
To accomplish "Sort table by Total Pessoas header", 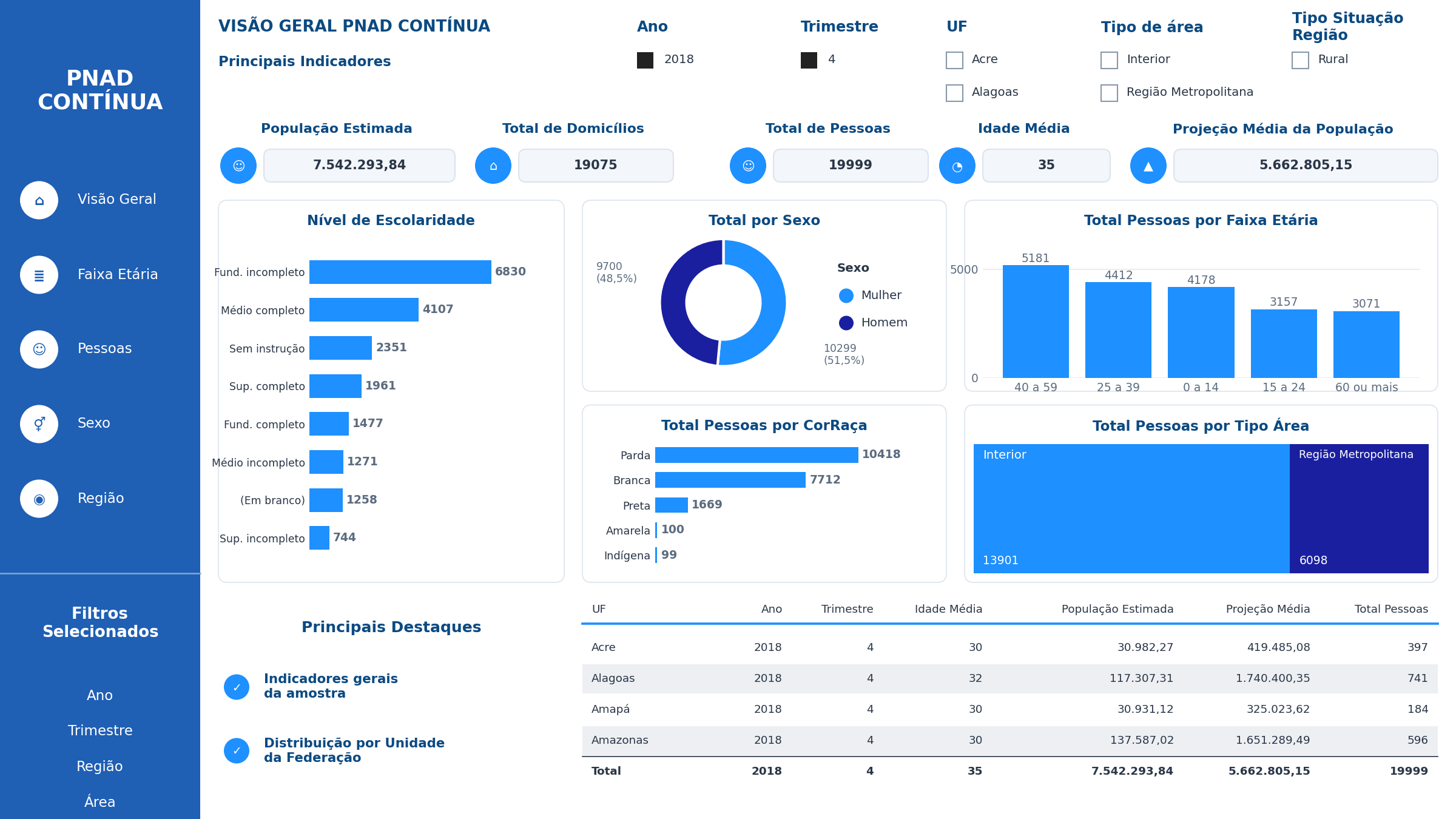I will pos(1391,609).
